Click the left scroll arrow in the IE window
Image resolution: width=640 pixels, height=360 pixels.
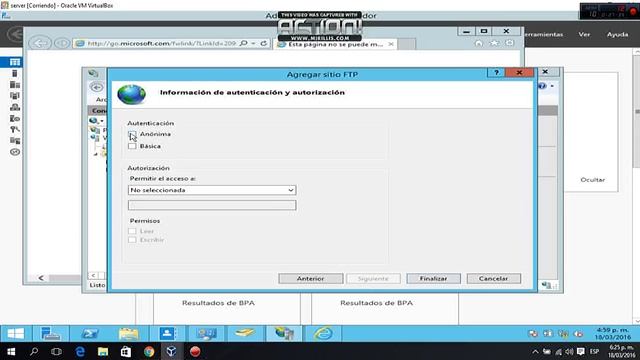click(41, 278)
